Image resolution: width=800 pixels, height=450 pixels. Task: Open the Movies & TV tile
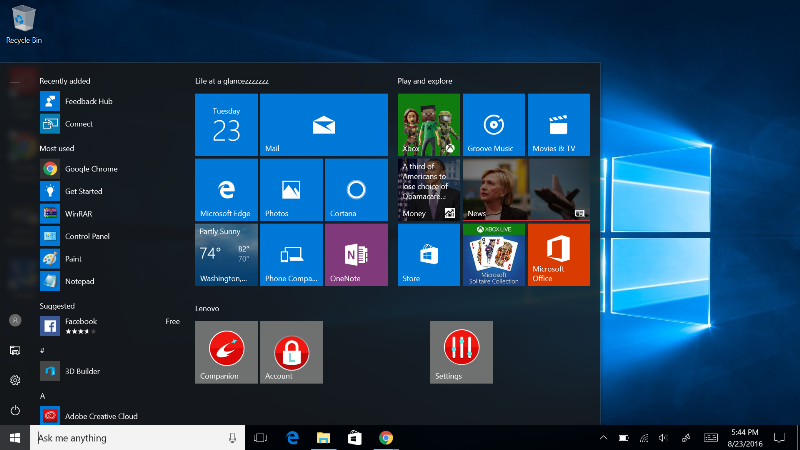(x=559, y=124)
